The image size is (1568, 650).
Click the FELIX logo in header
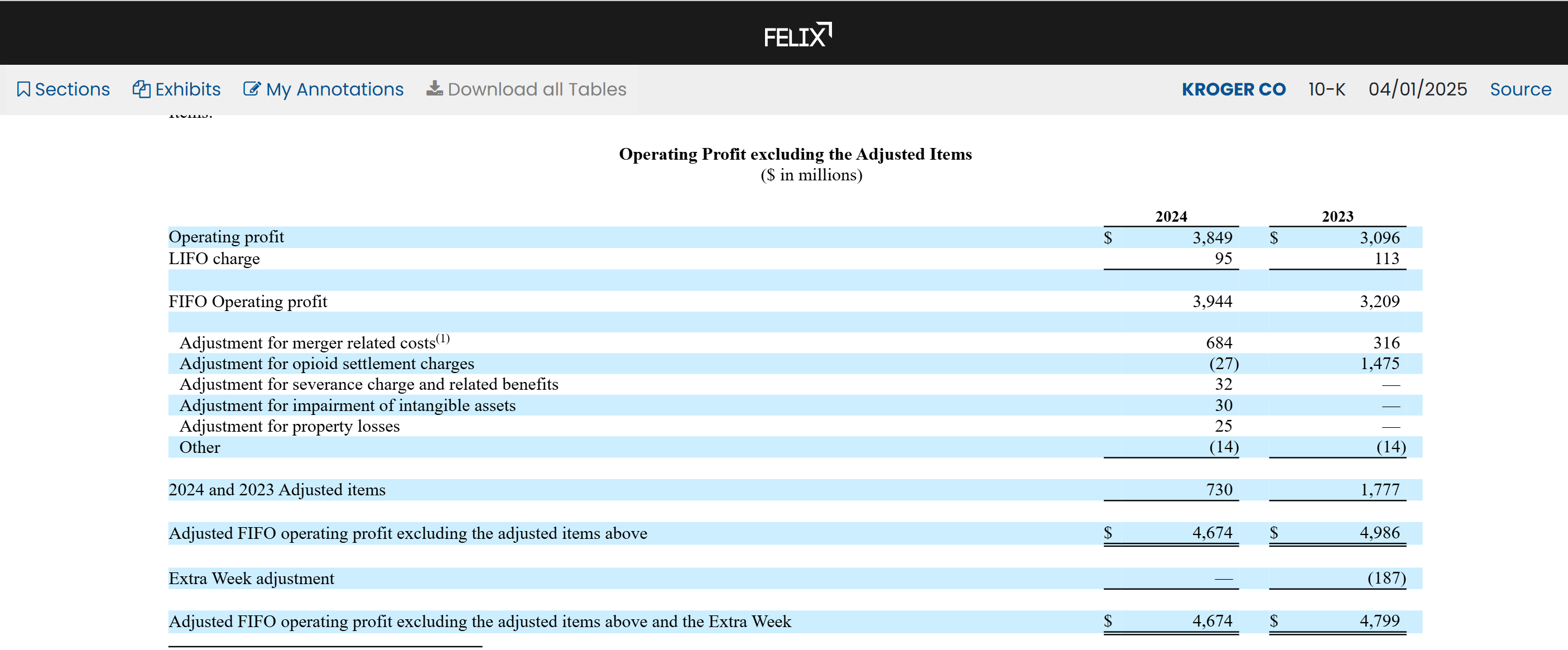click(x=797, y=35)
